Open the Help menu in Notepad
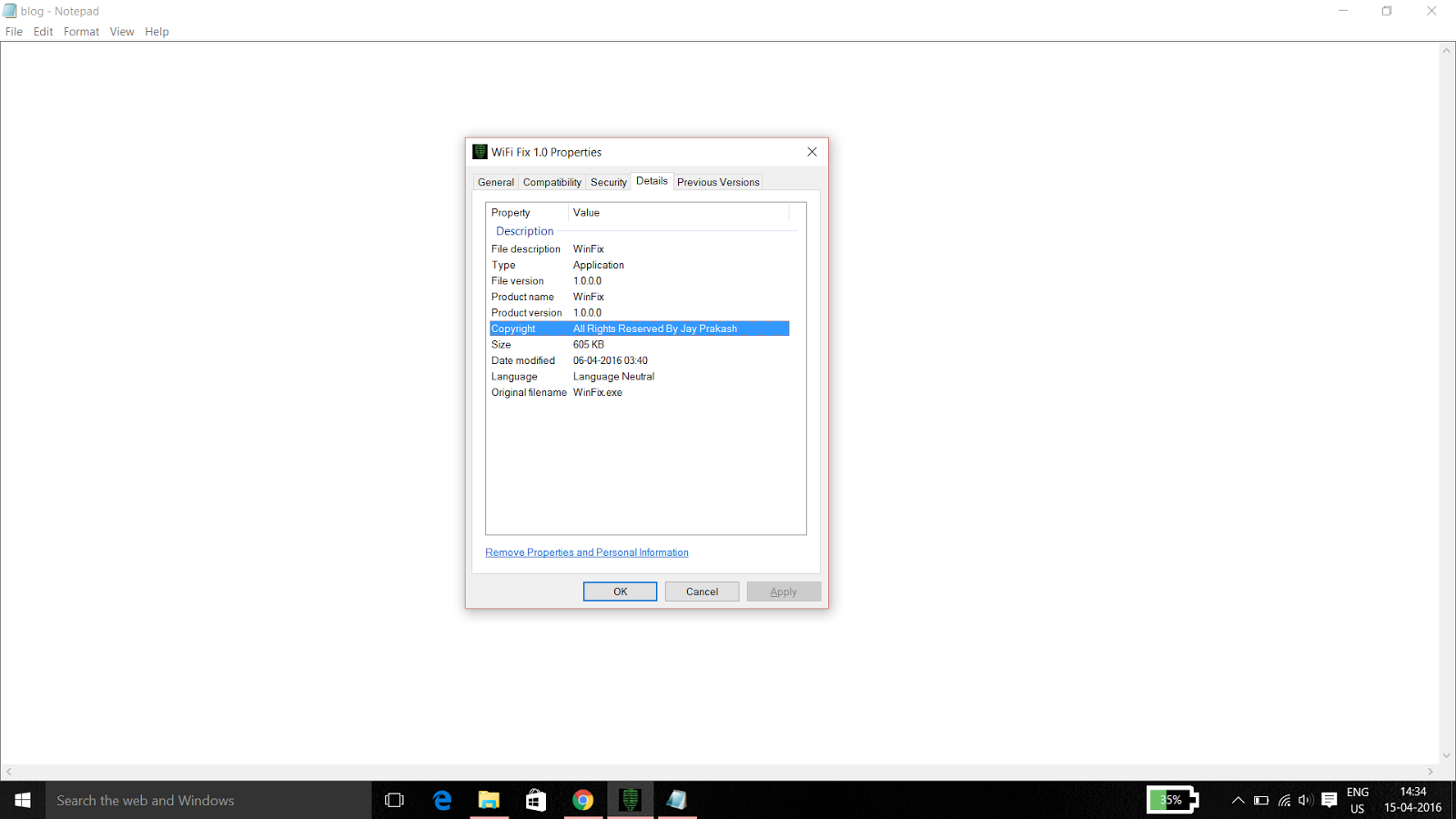 pos(157,32)
